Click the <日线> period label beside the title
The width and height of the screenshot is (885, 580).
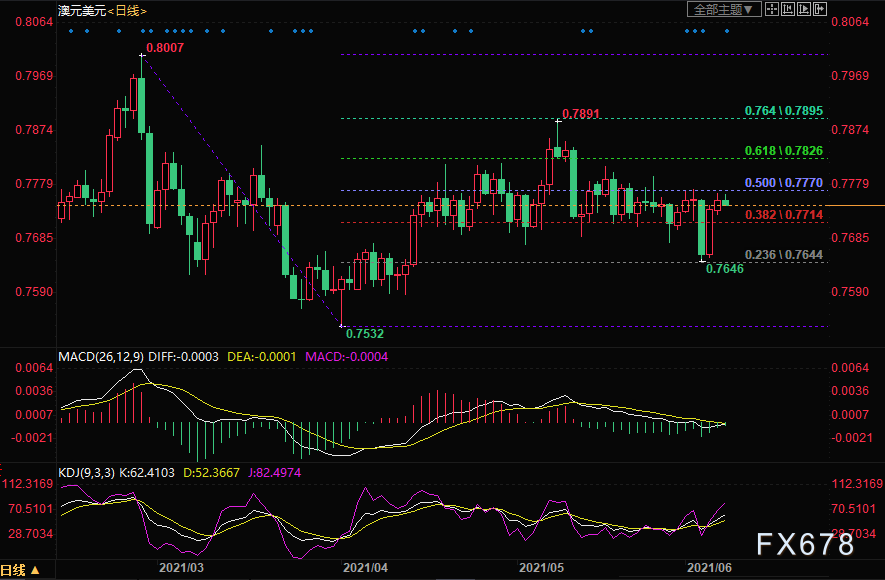coord(127,11)
